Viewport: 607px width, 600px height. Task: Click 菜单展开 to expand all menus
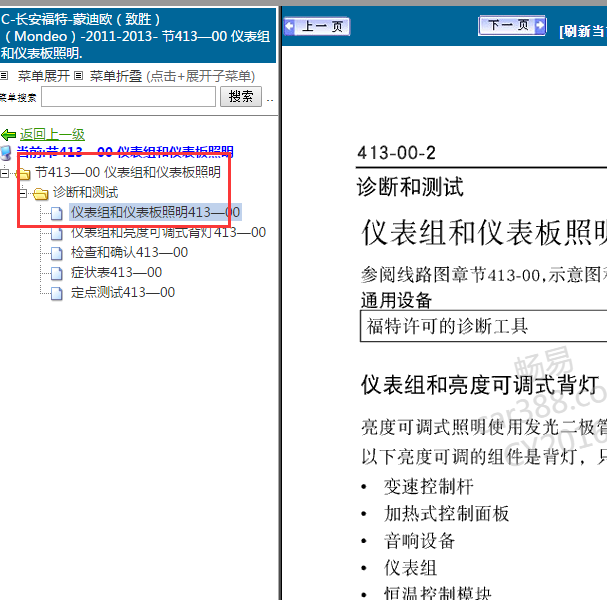pos(43,76)
